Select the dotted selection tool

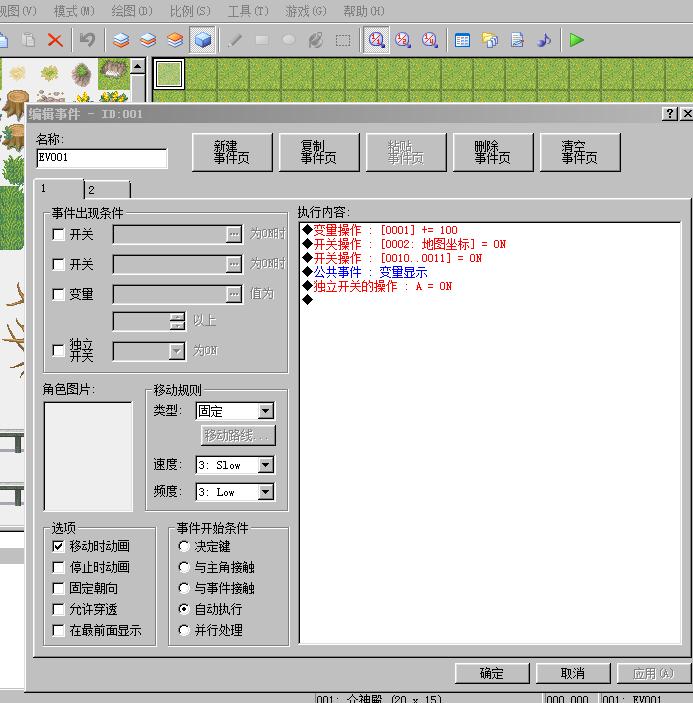343,40
